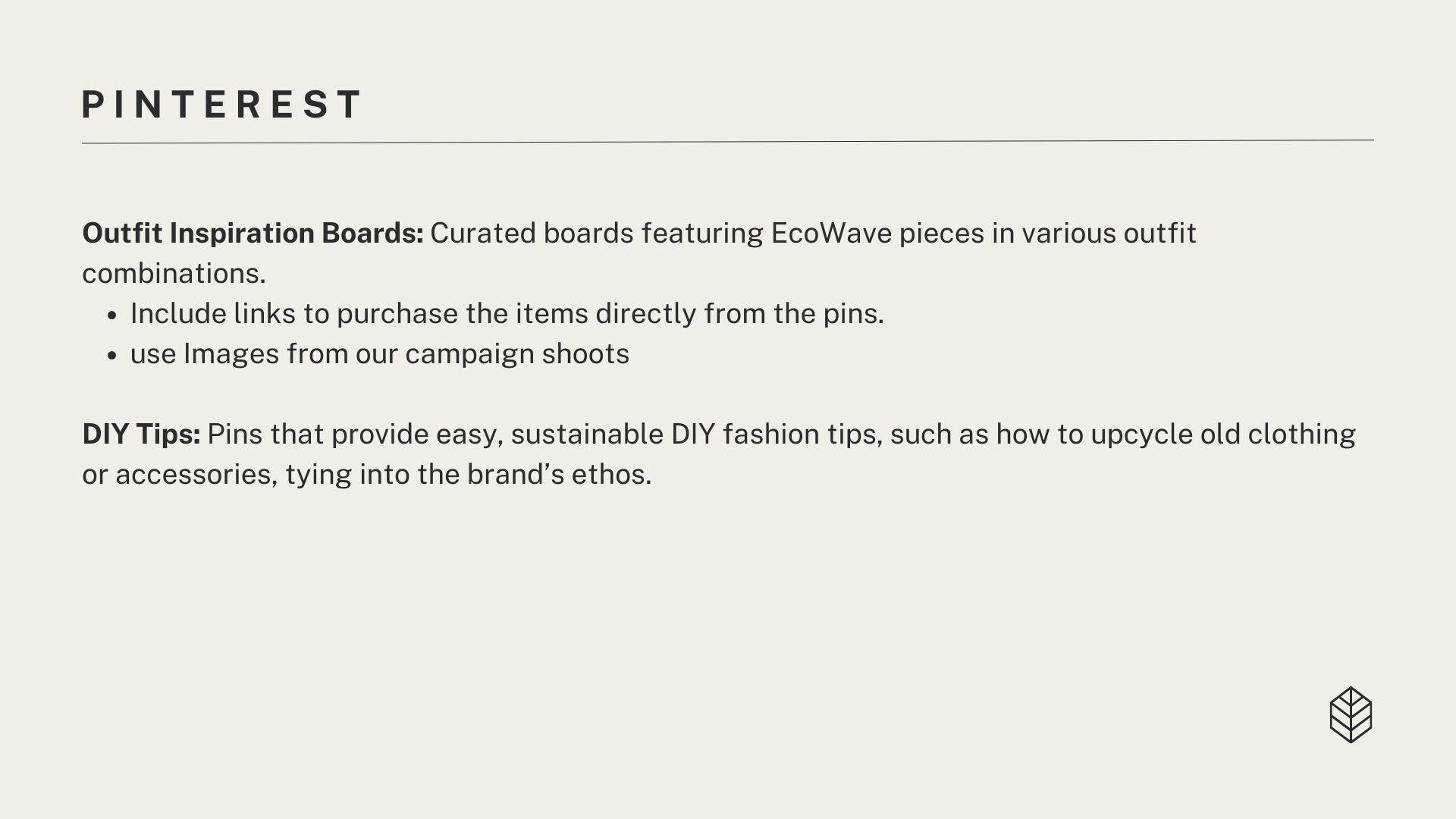Click the bold "DIY Tips:" heading
The height and width of the screenshot is (819, 1456).
click(x=141, y=434)
